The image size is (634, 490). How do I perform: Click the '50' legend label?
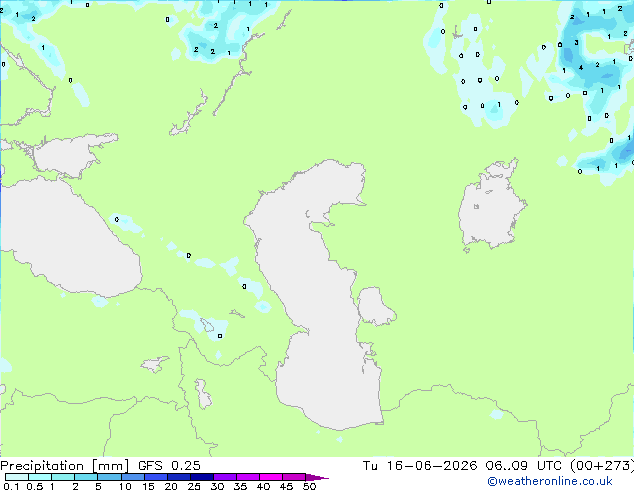coord(309,486)
